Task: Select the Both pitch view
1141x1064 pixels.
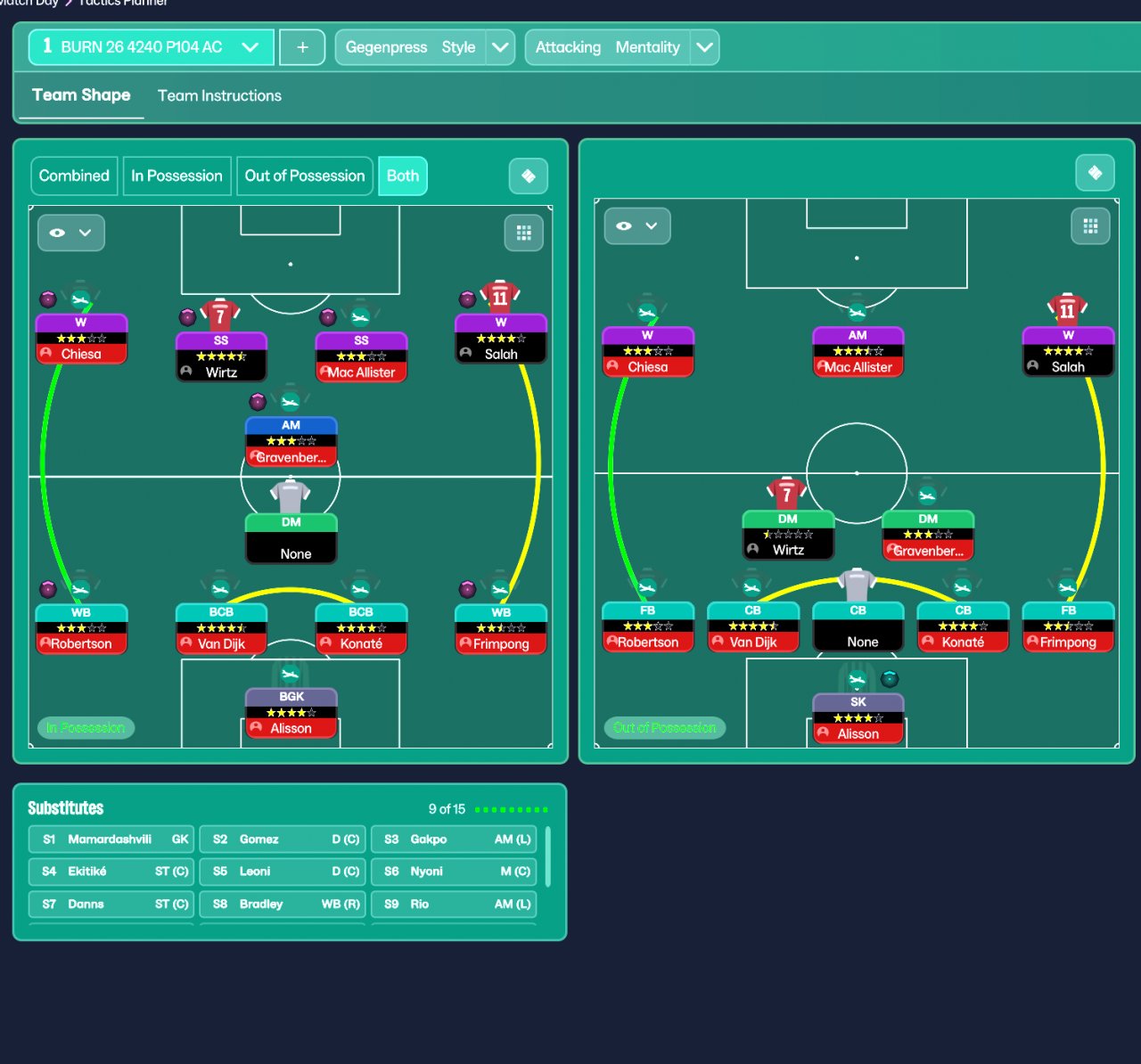Action: point(403,176)
